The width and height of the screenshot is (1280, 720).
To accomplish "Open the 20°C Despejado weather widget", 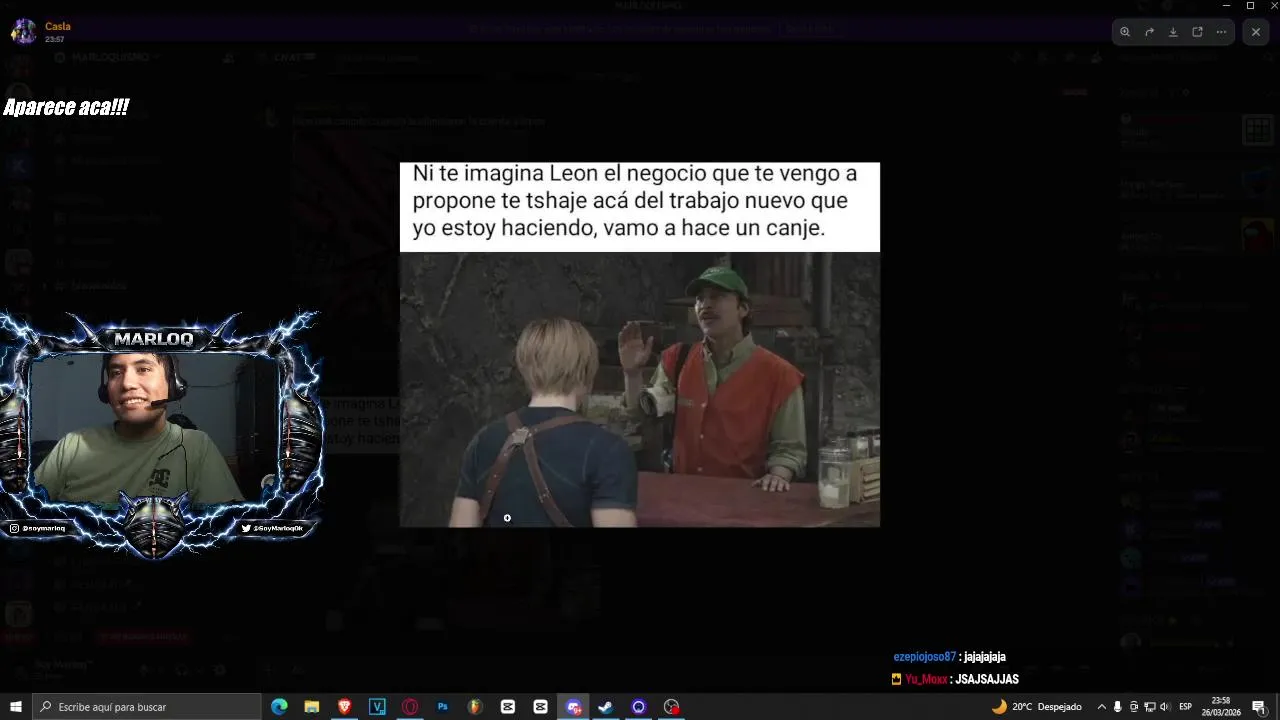I will (x=1036, y=707).
